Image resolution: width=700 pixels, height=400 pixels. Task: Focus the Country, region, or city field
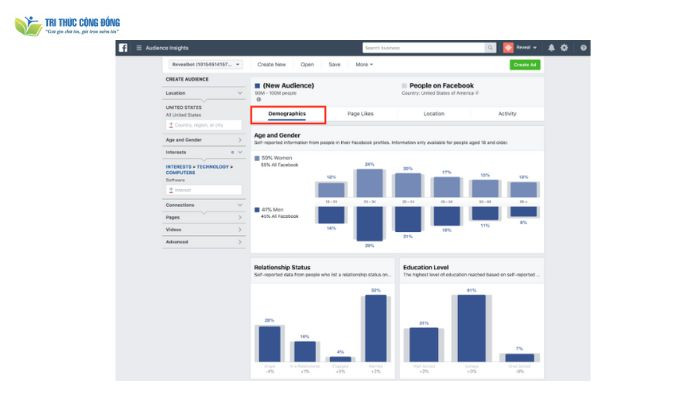204,125
